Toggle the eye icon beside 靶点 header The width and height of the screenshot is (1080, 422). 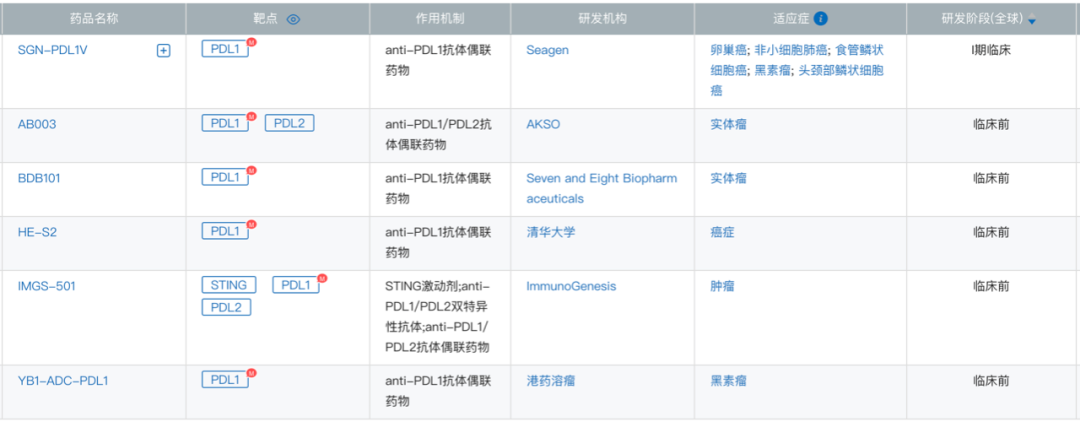point(293,19)
